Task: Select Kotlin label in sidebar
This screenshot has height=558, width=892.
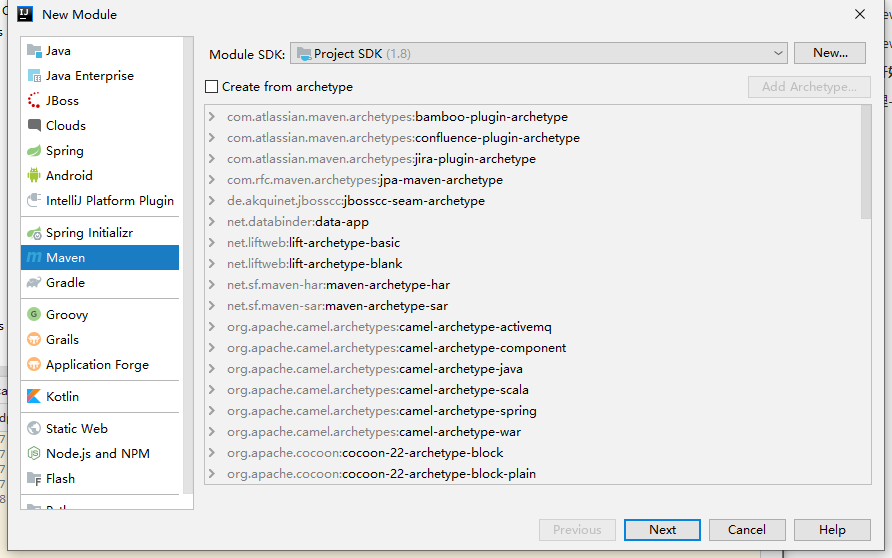Action: [63, 396]
